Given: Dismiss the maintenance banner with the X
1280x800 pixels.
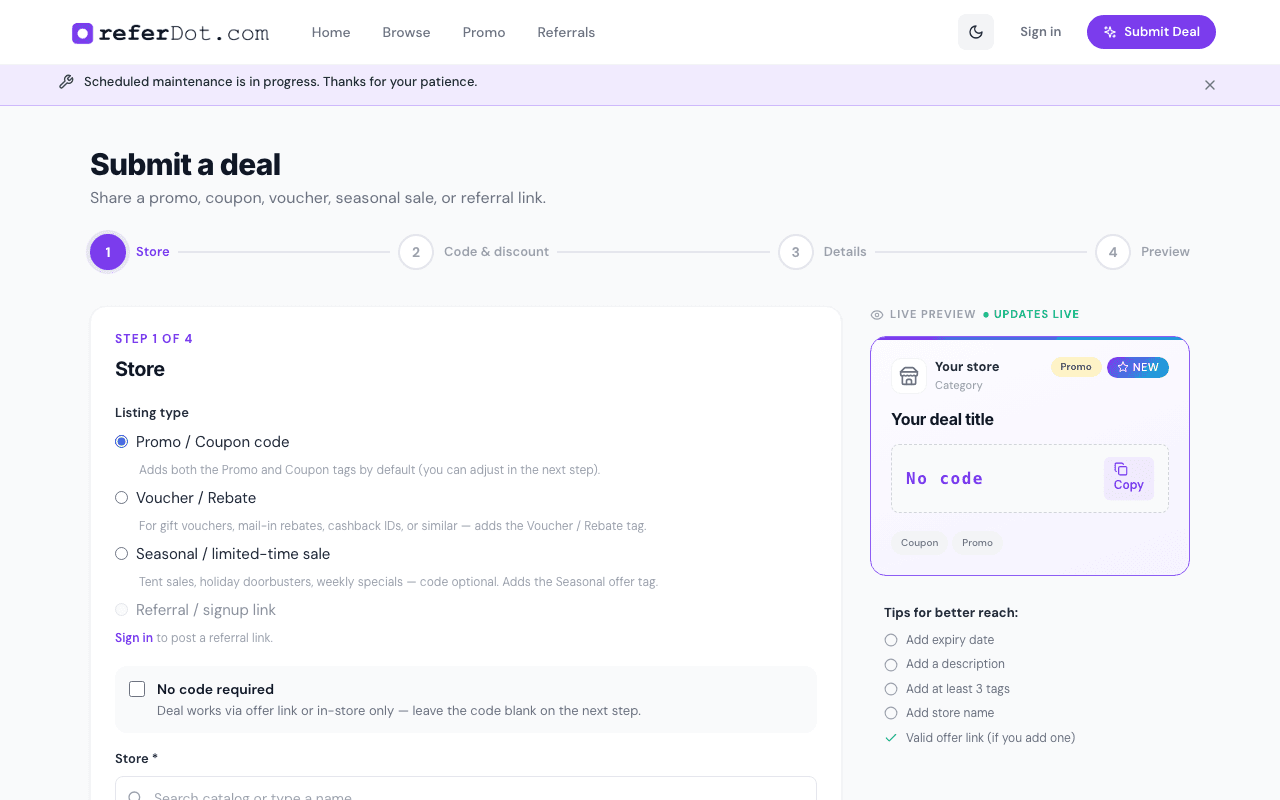Looking at the screenshot, I should 1210,85.
